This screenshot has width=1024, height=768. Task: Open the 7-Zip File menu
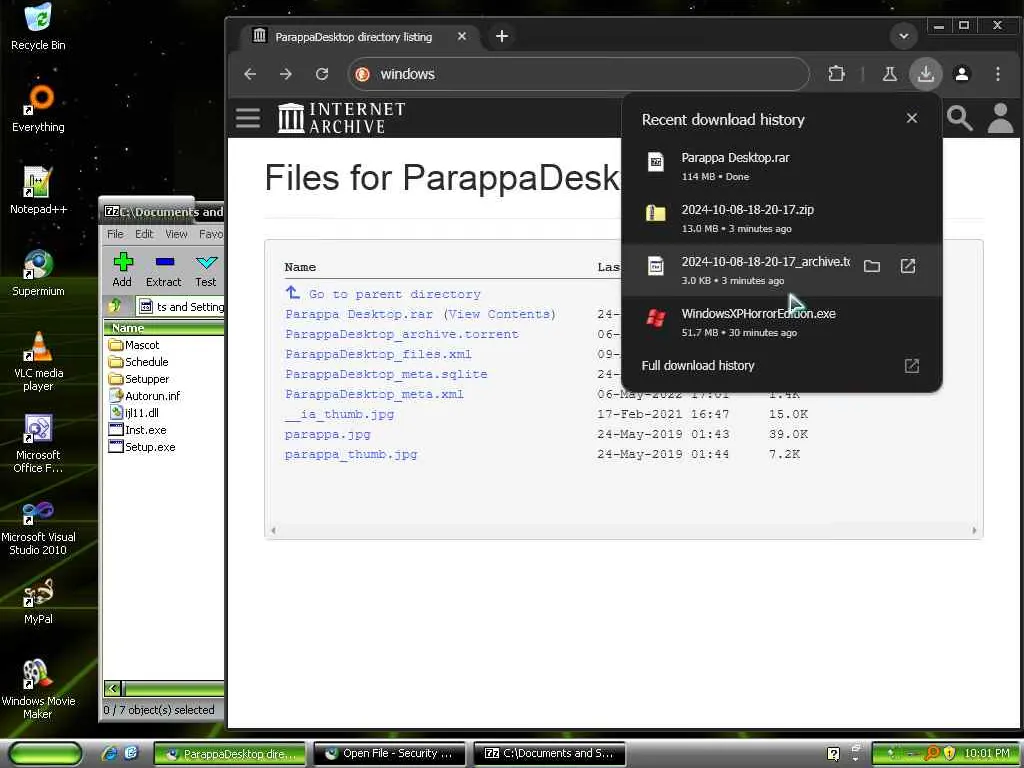point(115,234)
